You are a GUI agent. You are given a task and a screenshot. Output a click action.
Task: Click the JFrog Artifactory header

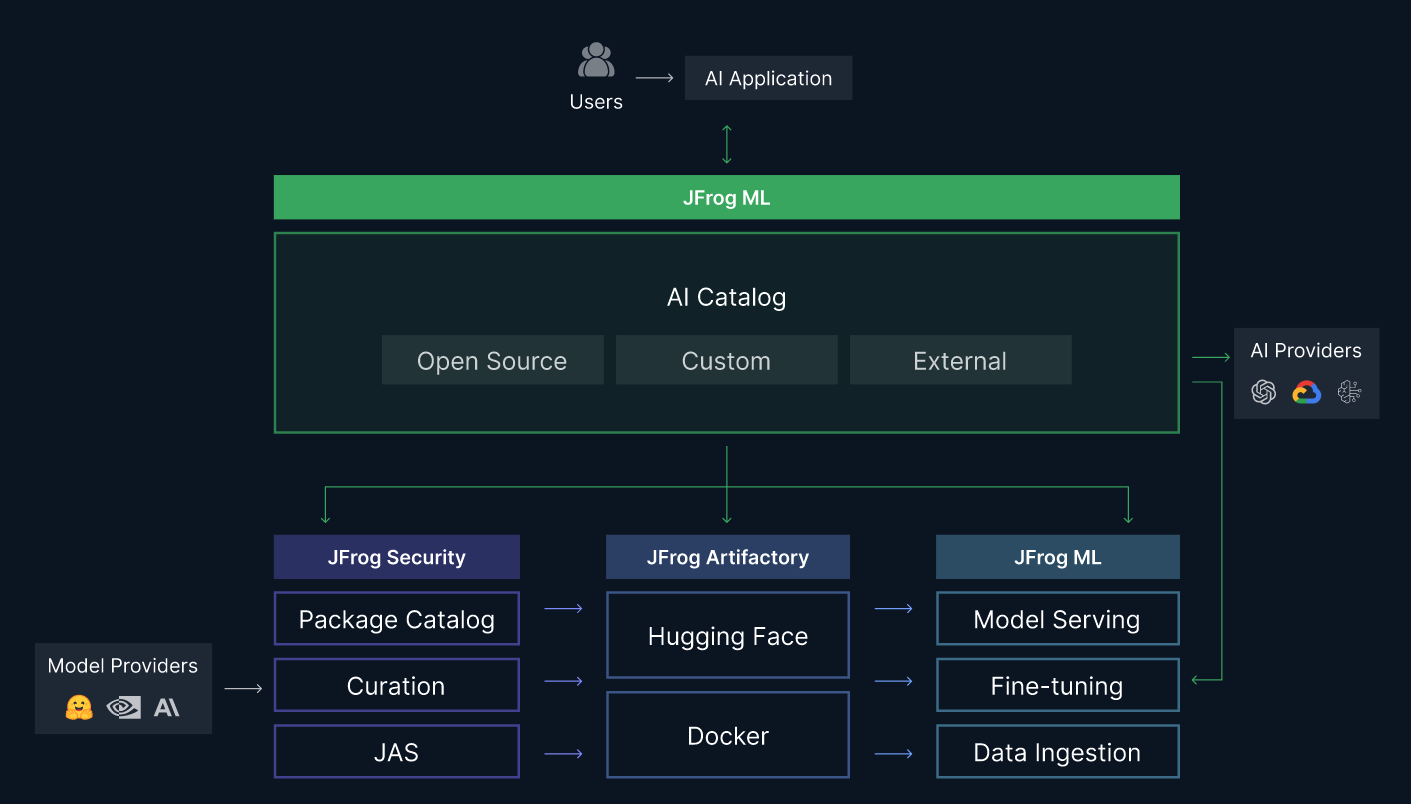(x=728, y=557)
